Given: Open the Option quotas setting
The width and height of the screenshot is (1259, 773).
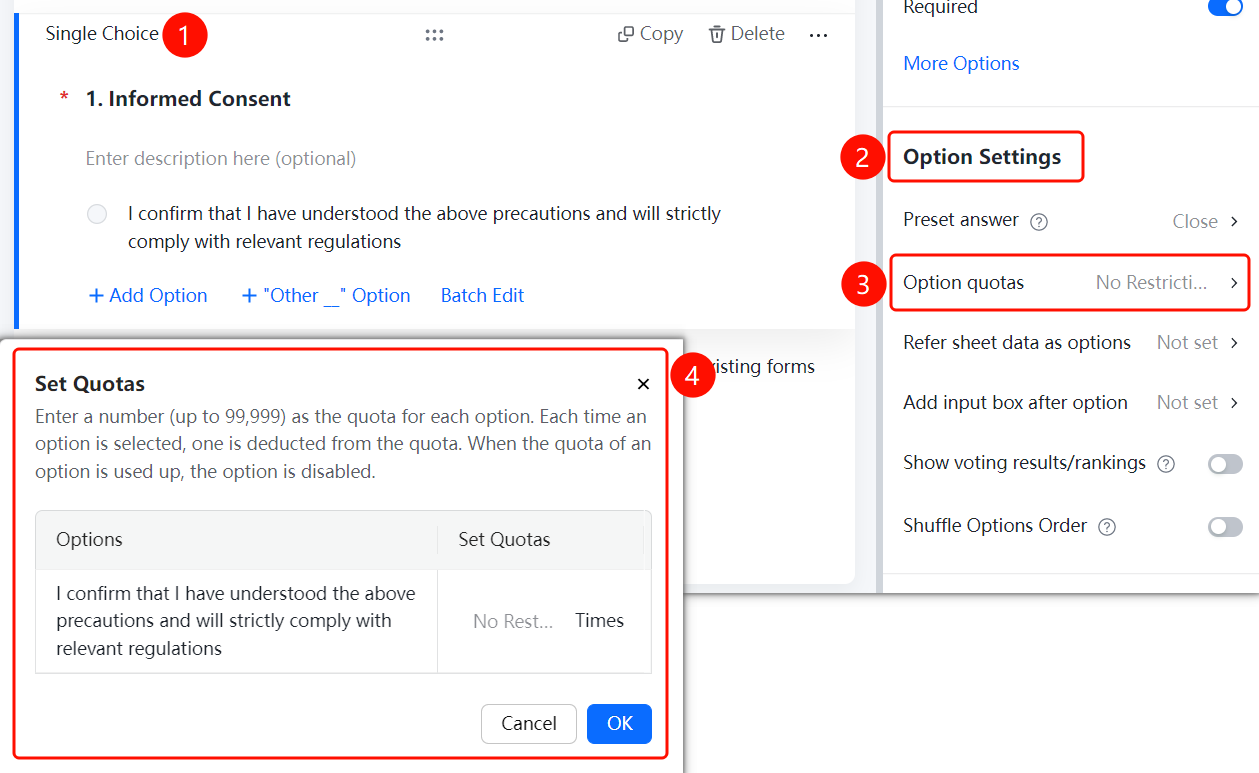Looking at the screenshot, I should [x=1071, y=283].
